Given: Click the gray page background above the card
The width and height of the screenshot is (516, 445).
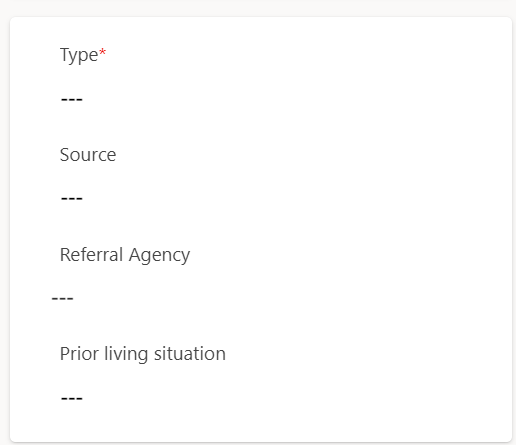Looking at the screenshot, I should [258, 7].
